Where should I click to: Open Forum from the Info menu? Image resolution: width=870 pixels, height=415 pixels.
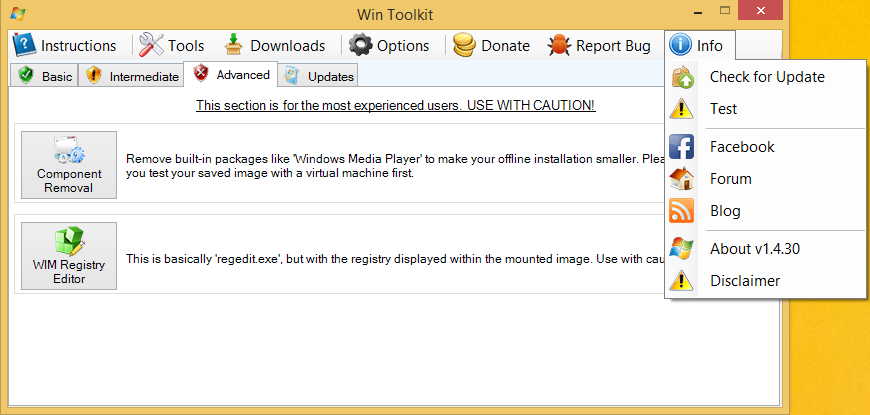tap(766, 179)
